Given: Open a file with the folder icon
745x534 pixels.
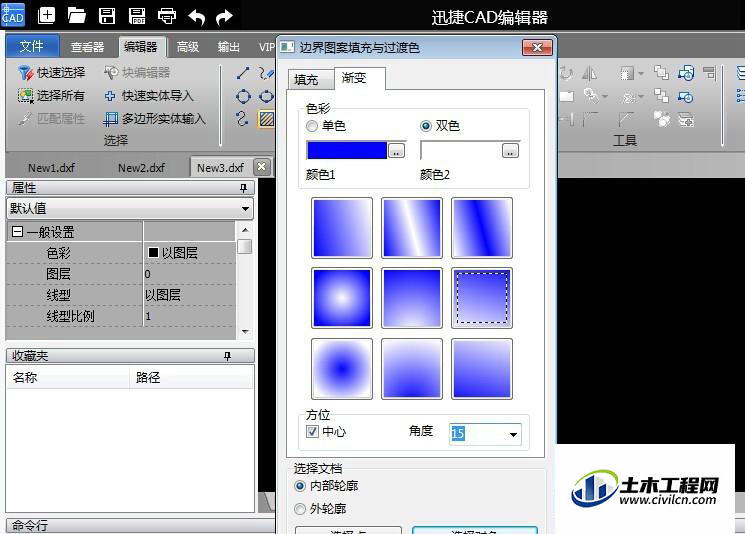Looking at the screenshot, I should [76, 16].
